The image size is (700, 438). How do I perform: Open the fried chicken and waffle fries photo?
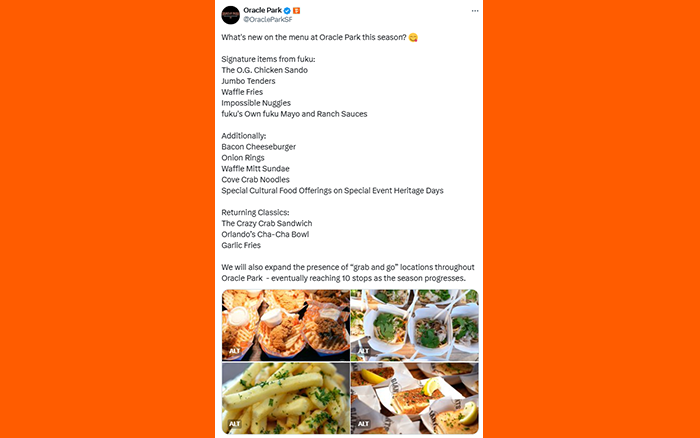tap(286, 325)
